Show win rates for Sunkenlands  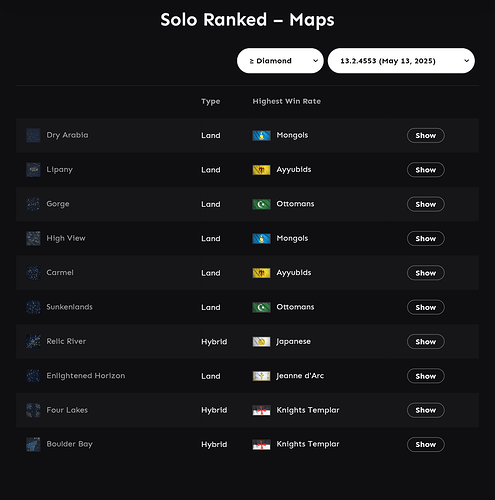coord(426,307)
